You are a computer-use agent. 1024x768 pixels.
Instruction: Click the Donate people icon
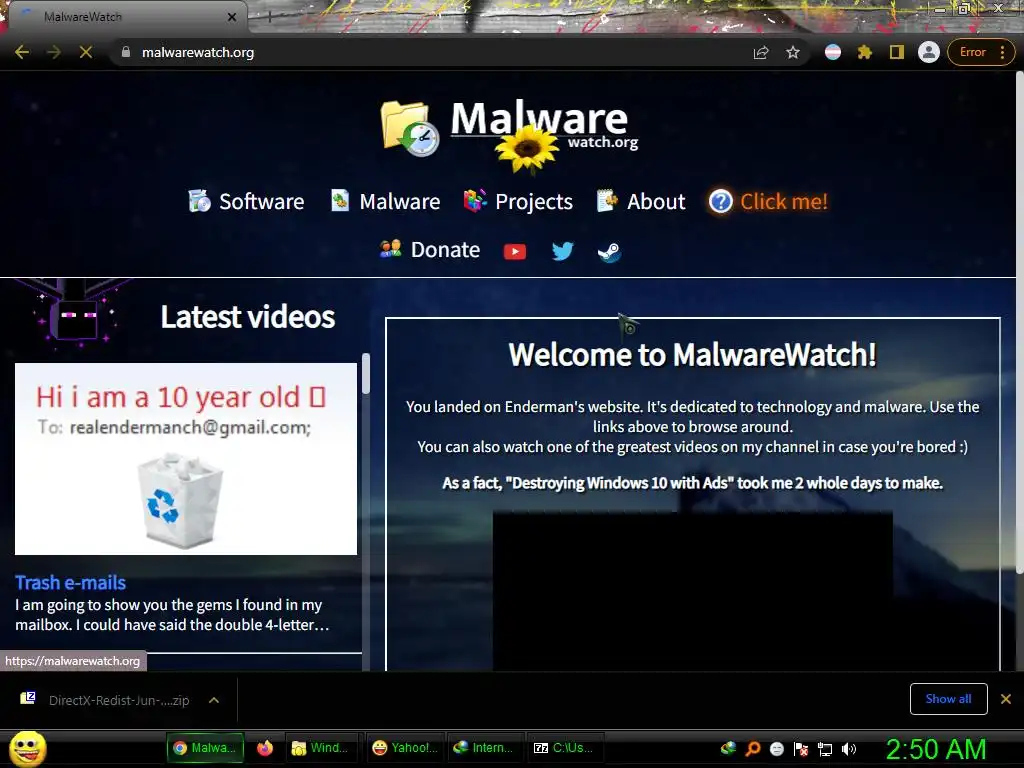[391, 249]
